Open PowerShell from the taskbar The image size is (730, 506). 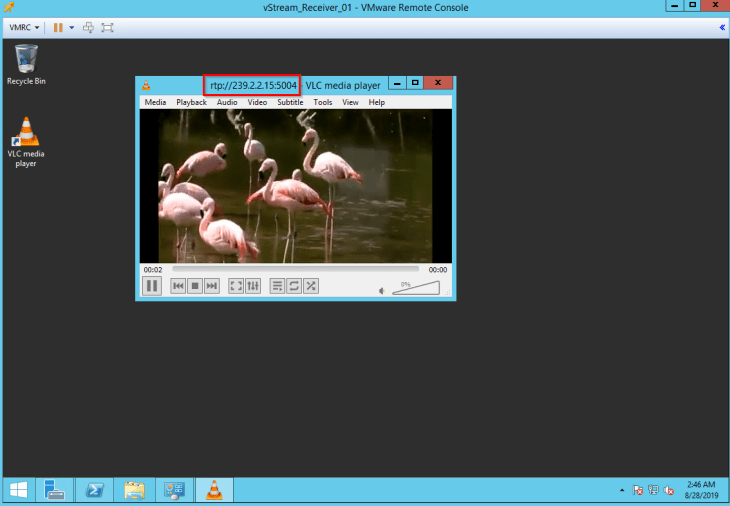[97, 490]
